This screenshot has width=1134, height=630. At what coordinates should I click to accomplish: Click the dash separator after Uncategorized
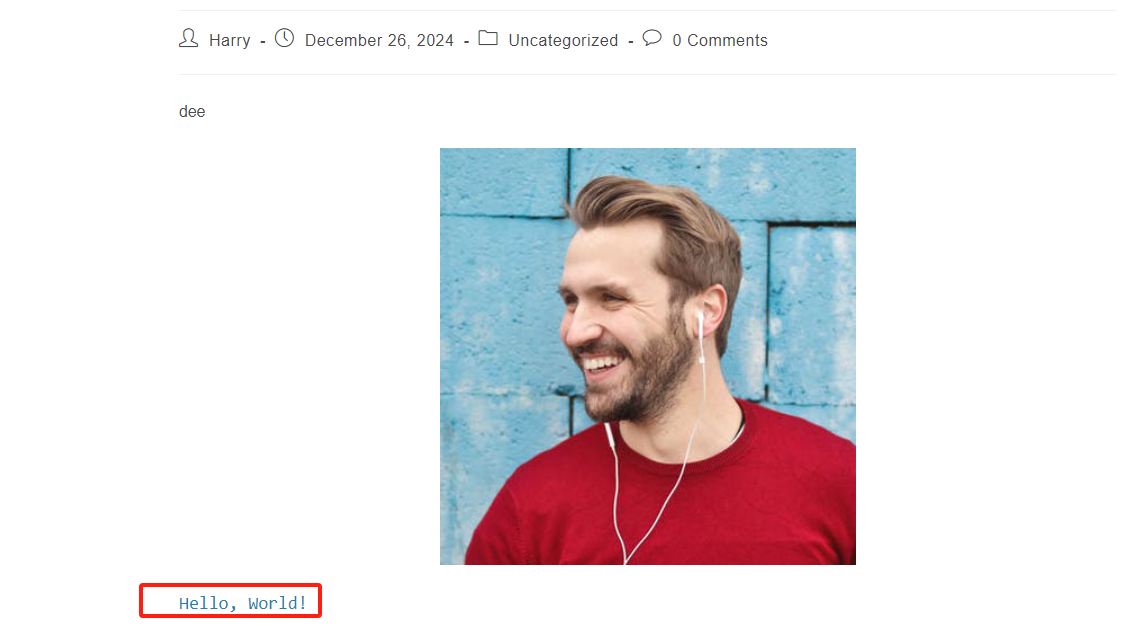630,42
